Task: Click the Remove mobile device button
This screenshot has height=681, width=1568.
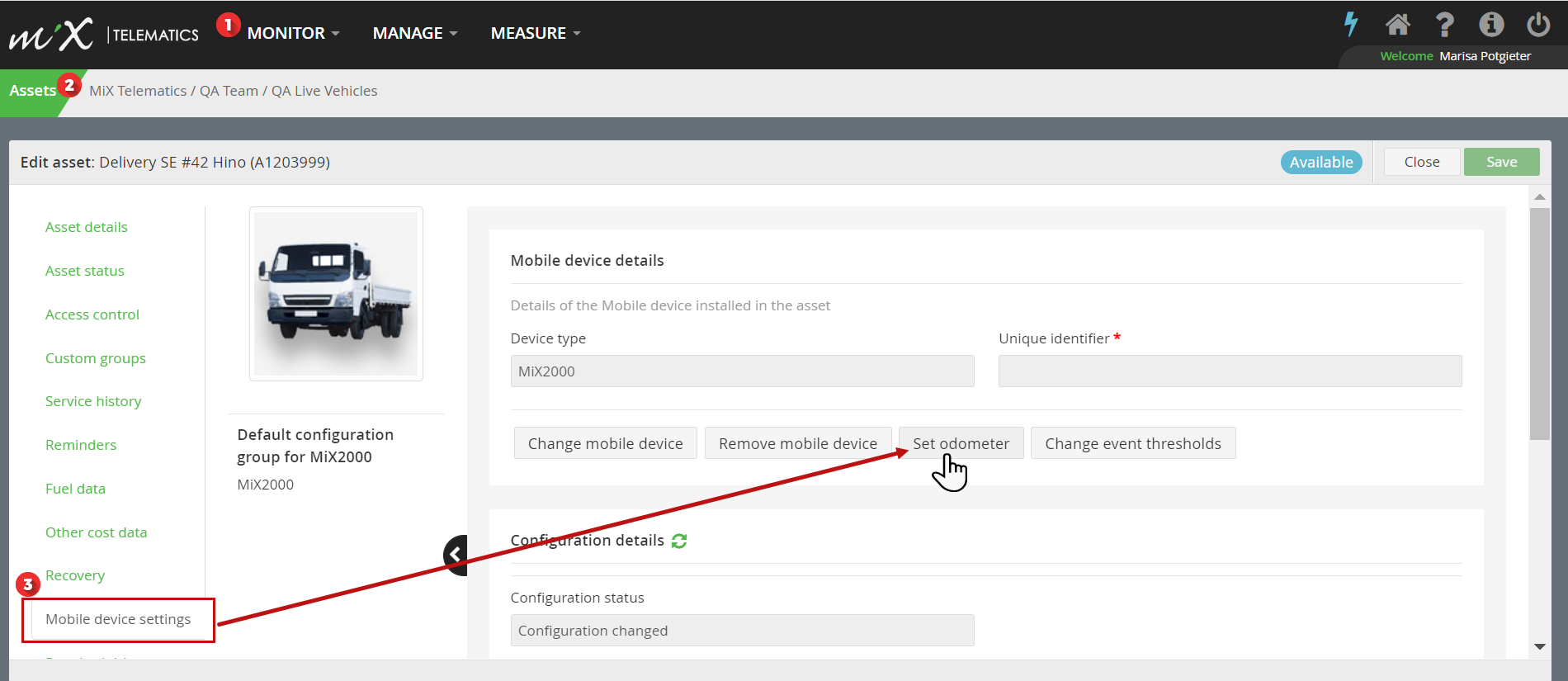Action: (x=798, y=443)
